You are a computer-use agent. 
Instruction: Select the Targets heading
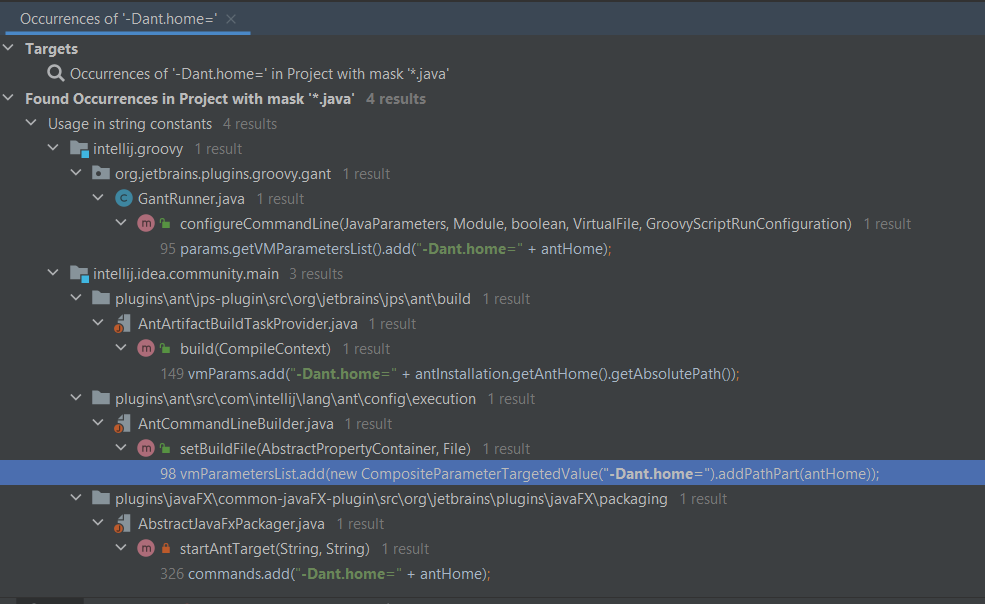tap(52, 48)
